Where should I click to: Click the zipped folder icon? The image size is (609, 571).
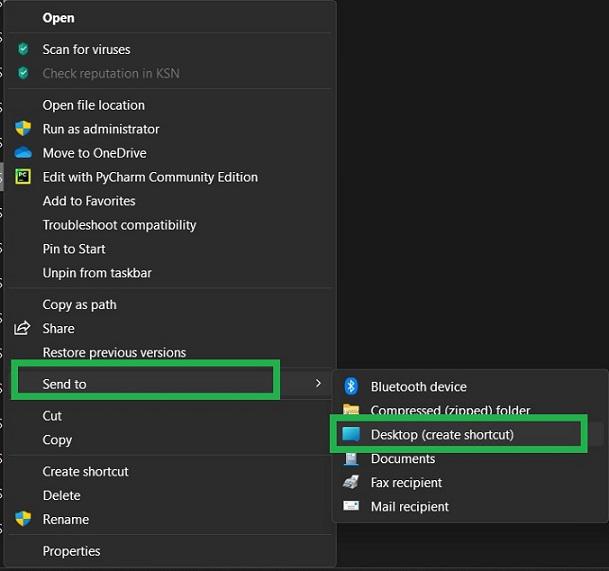click(351, 410)
